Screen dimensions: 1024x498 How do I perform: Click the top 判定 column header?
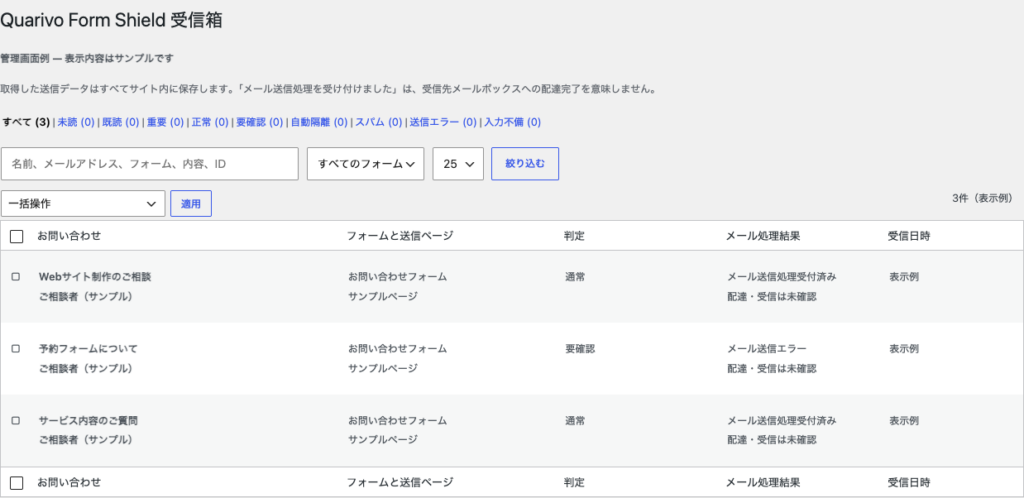tap(575, 236)
